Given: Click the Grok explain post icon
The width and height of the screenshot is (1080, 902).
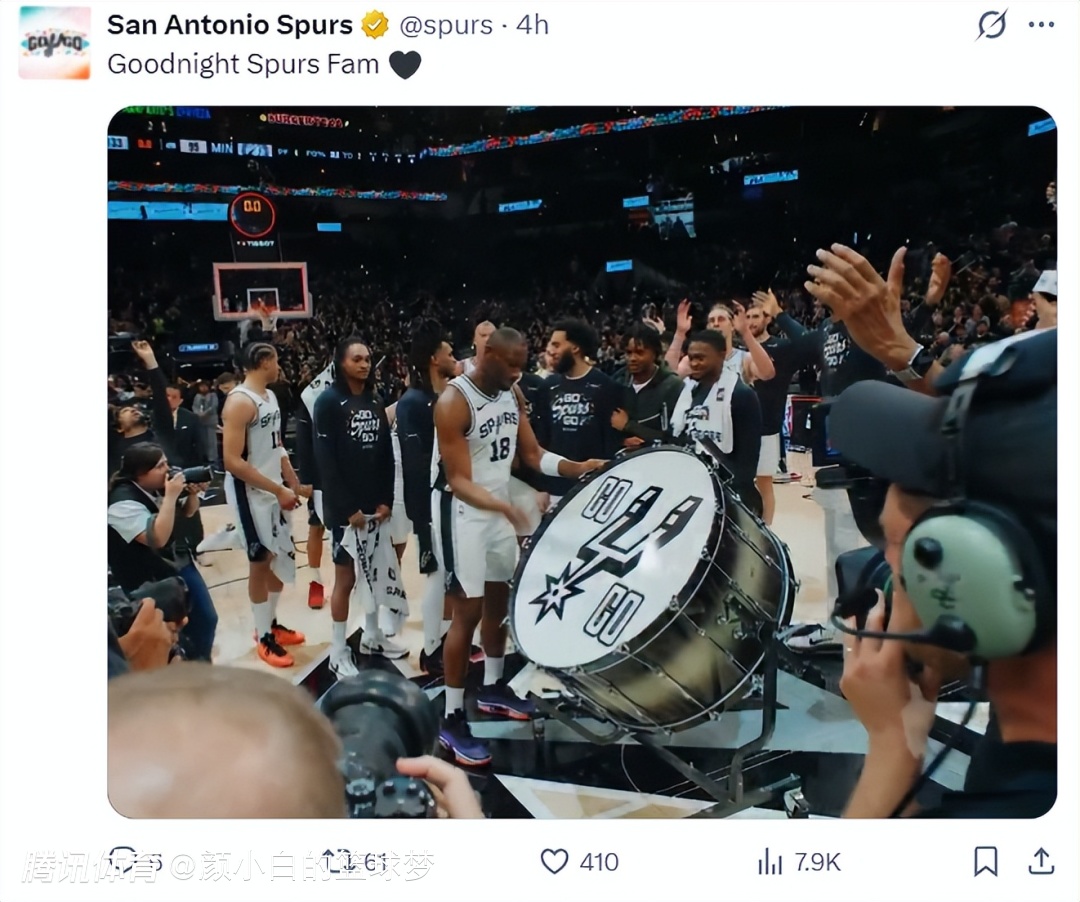Looking at the screenshot, I should click(x=992, y=25).
